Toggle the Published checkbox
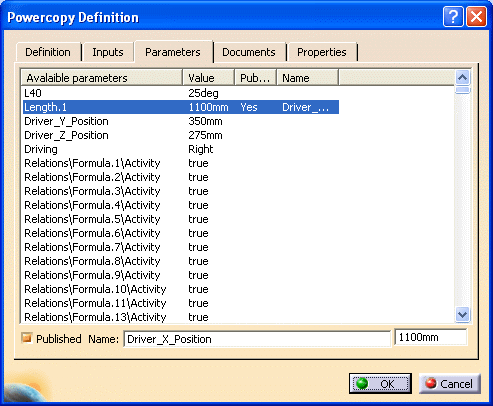This screenshot has width=493, height=406. pos(26,338)
